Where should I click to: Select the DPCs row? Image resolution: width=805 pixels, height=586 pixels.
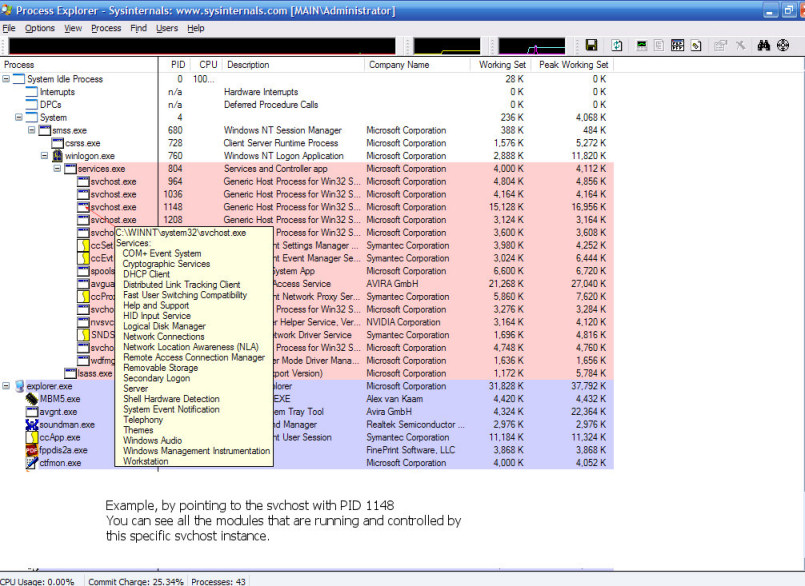pos(307,105)
